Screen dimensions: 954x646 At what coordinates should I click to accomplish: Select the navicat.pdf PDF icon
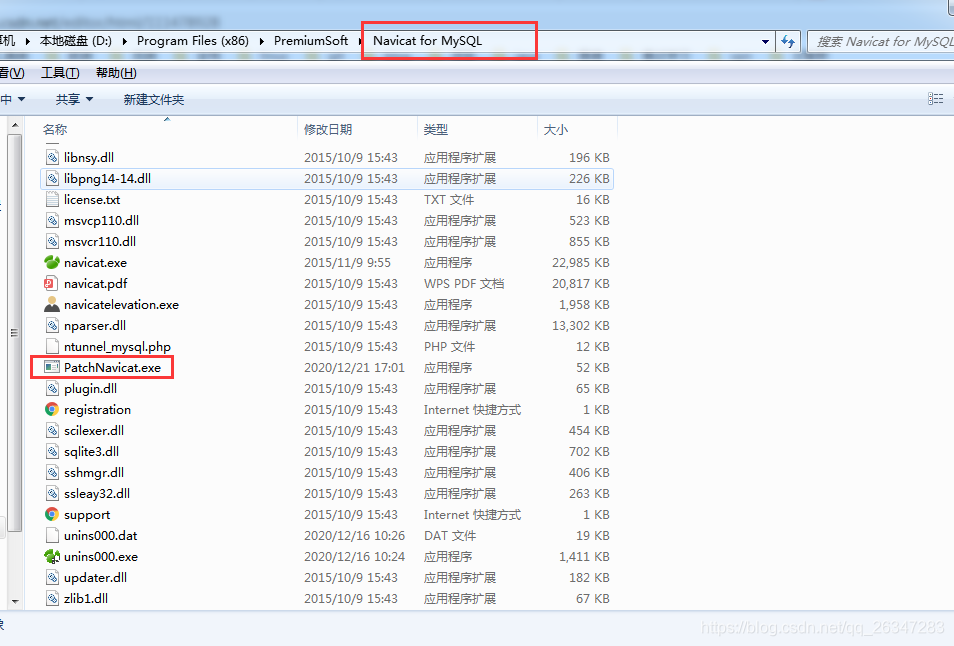click(52, 283)
